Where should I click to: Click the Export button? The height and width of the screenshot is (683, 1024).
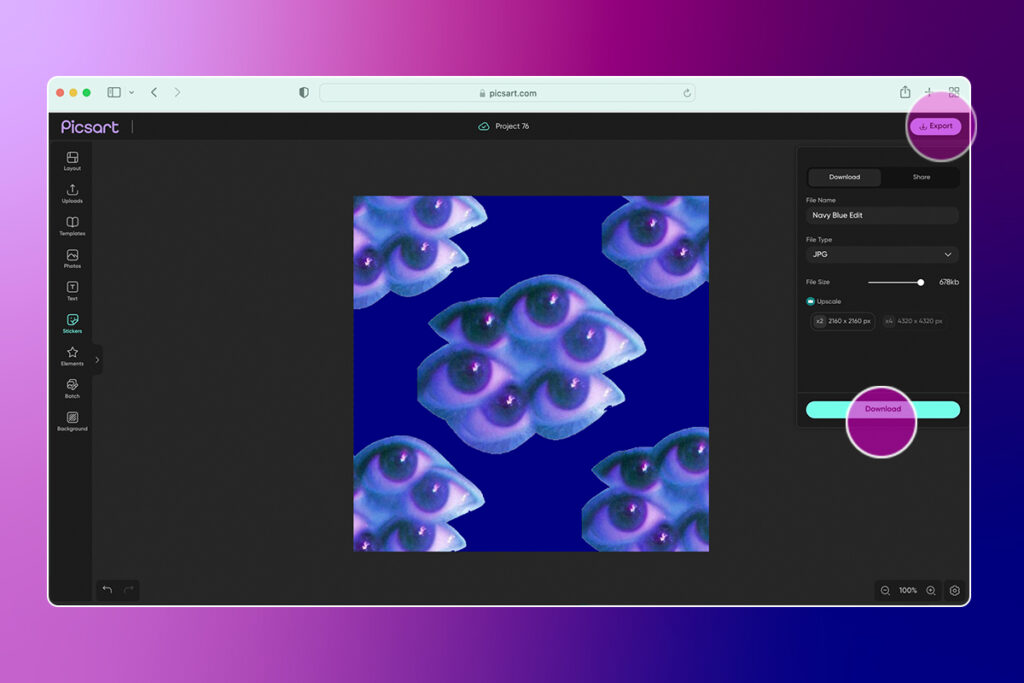pos(935,126)
